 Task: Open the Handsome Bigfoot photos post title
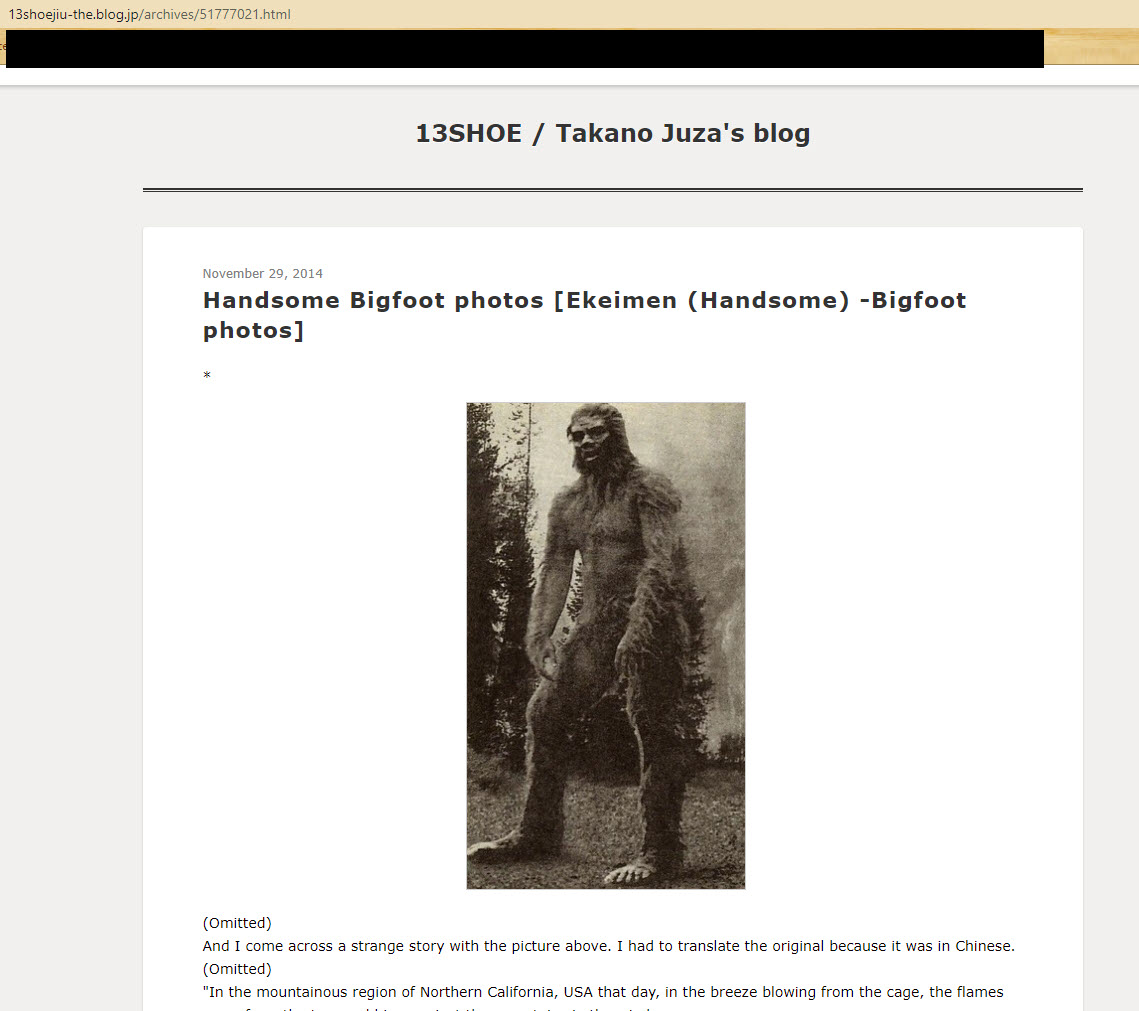(x=584, y=315)
